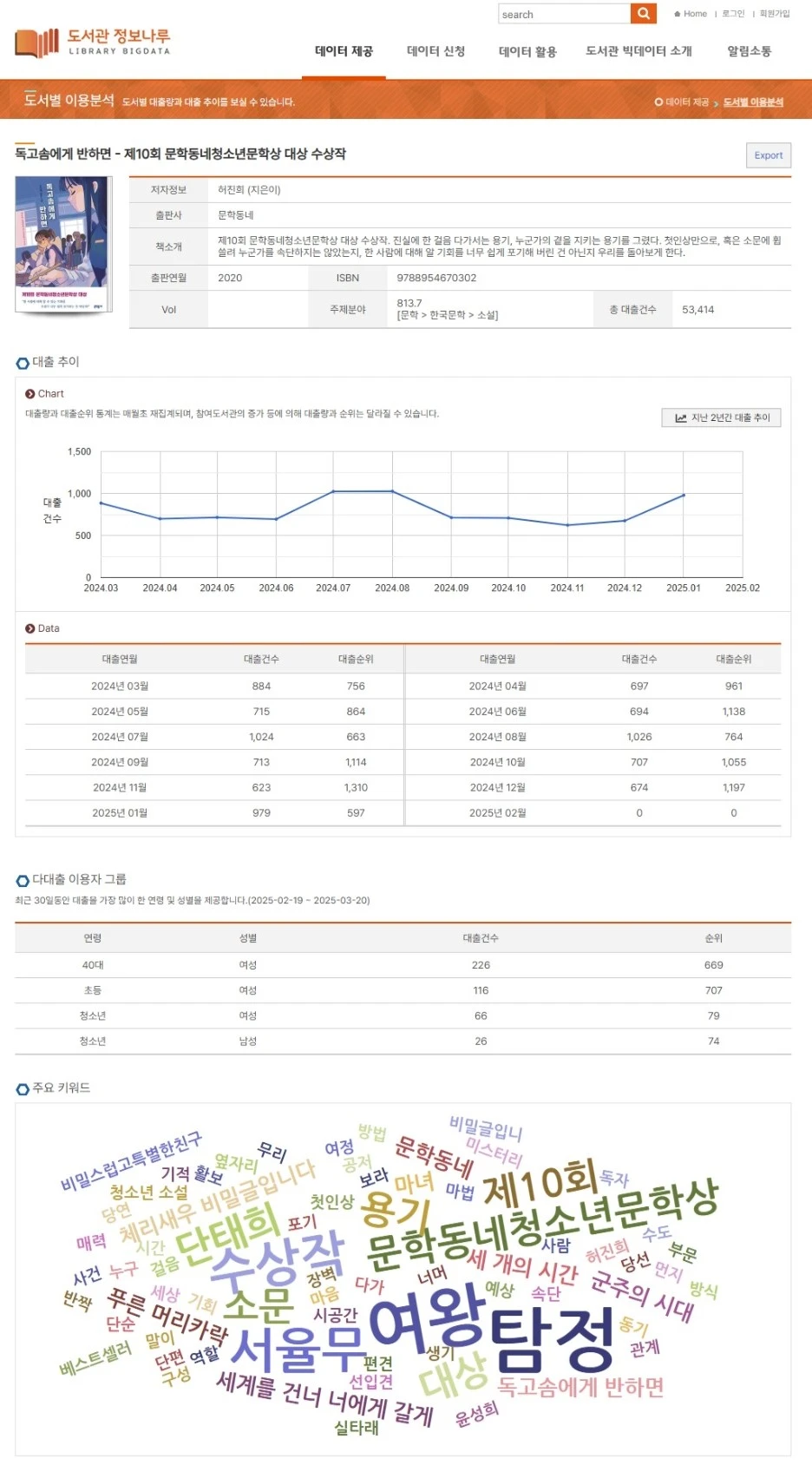812x1465 pixels.
Task: Click the book cover thumbnail
Action: (x=62, y=245)
